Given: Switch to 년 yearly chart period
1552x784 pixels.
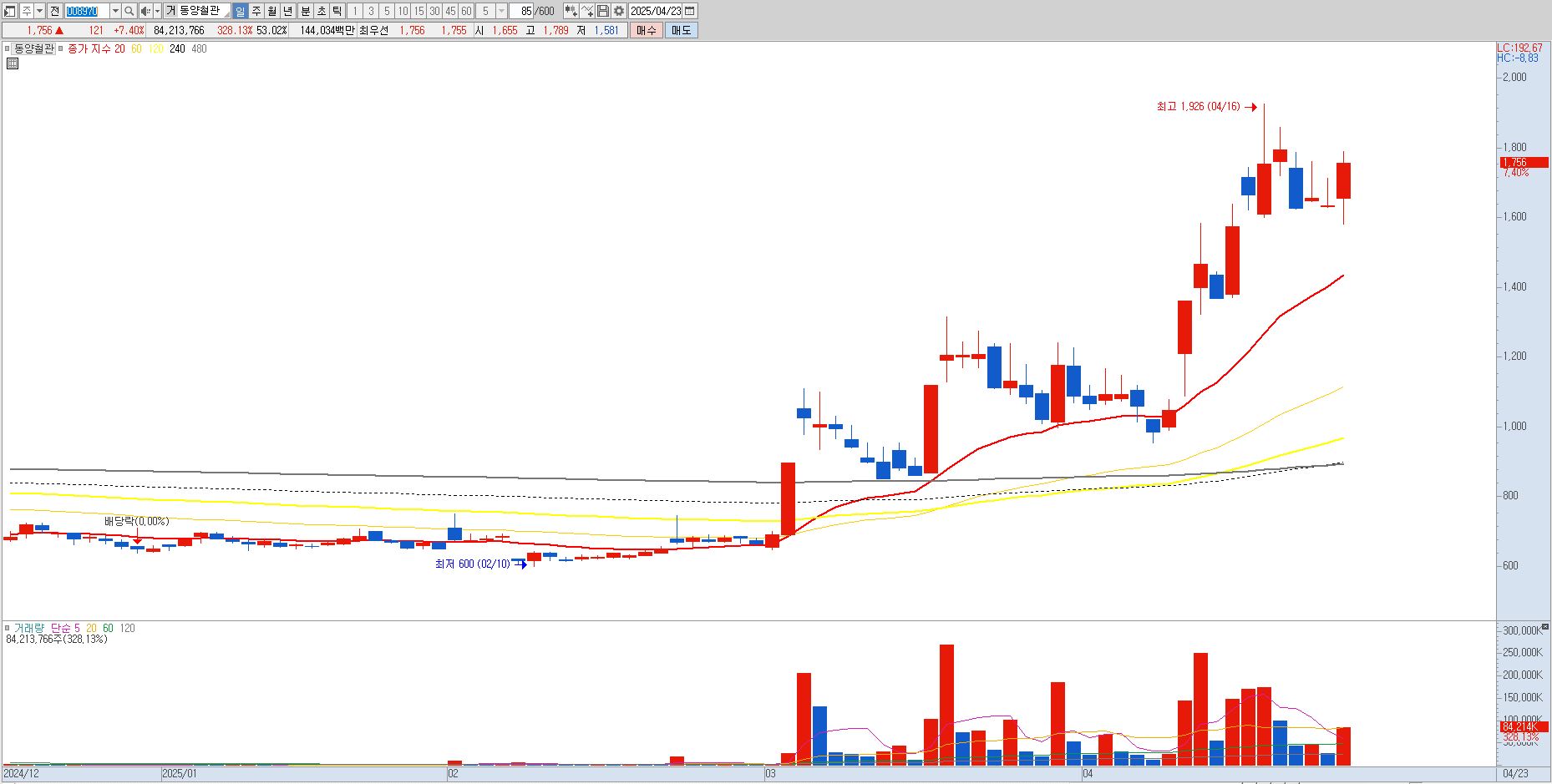Looking at the screenshot, I should click(x=287, y=11).
